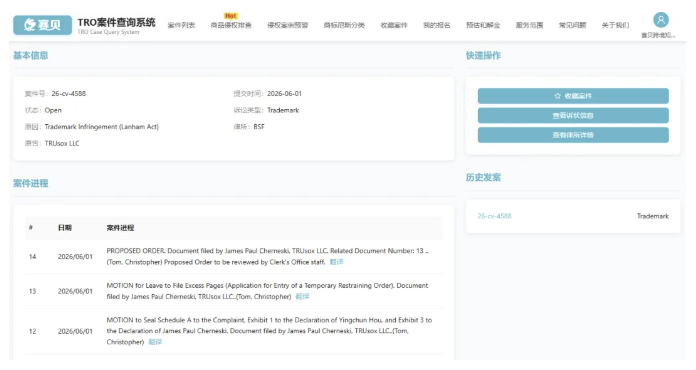Image resolution: width=696 pixels, height=370 pixels.
Task: Go to 商品侵权排查 navigation item
Action: (x=231, y=25)
